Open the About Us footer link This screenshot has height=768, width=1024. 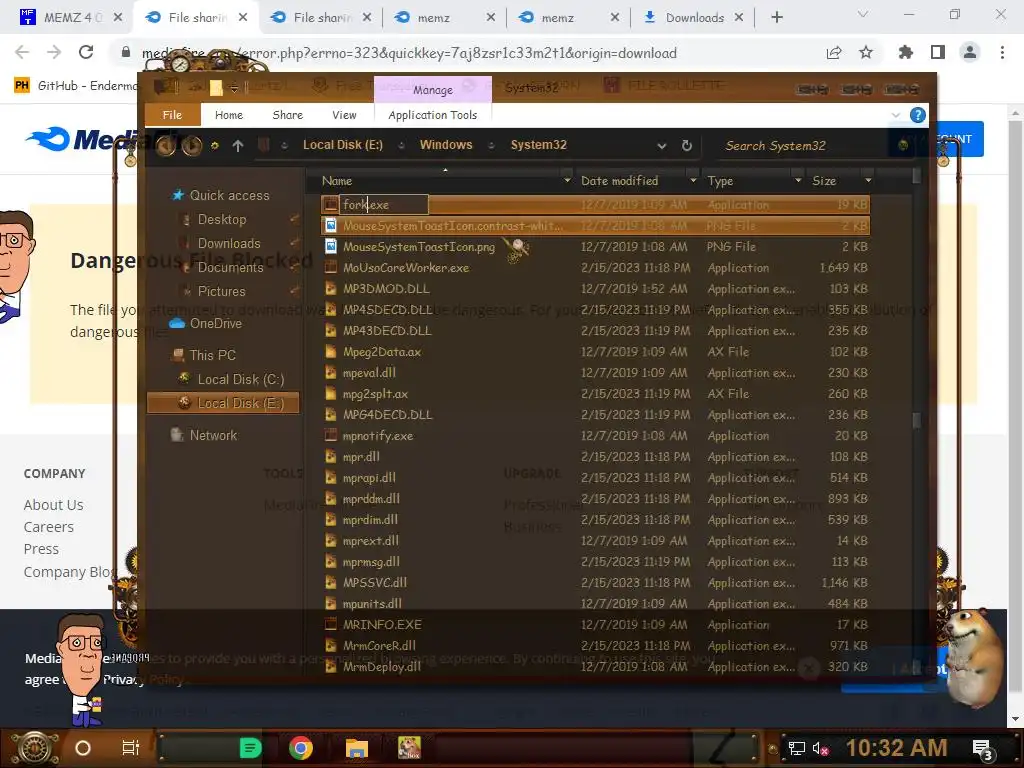pyautogui.click(x=54, y=505)
